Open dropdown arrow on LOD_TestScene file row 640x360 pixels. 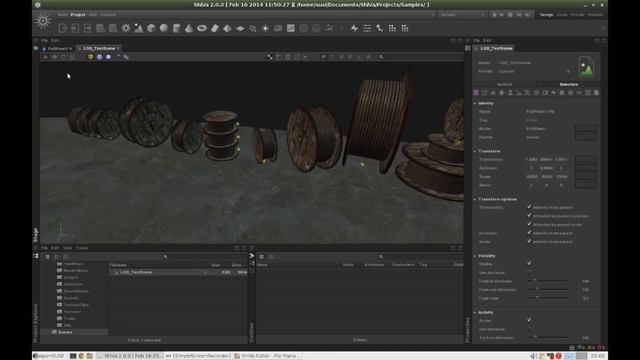coord(205,272)
